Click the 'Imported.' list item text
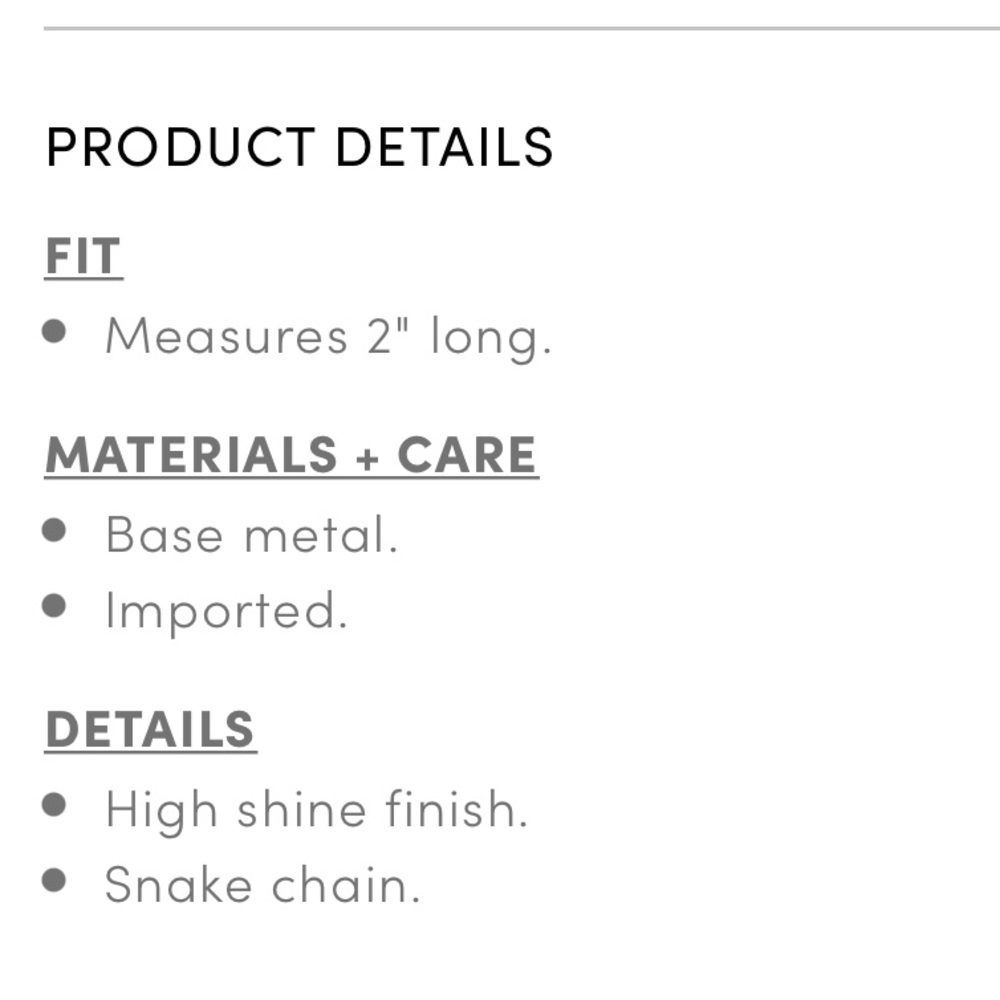This screenshot has width=1000, height=1000. (x=227, y=612)
